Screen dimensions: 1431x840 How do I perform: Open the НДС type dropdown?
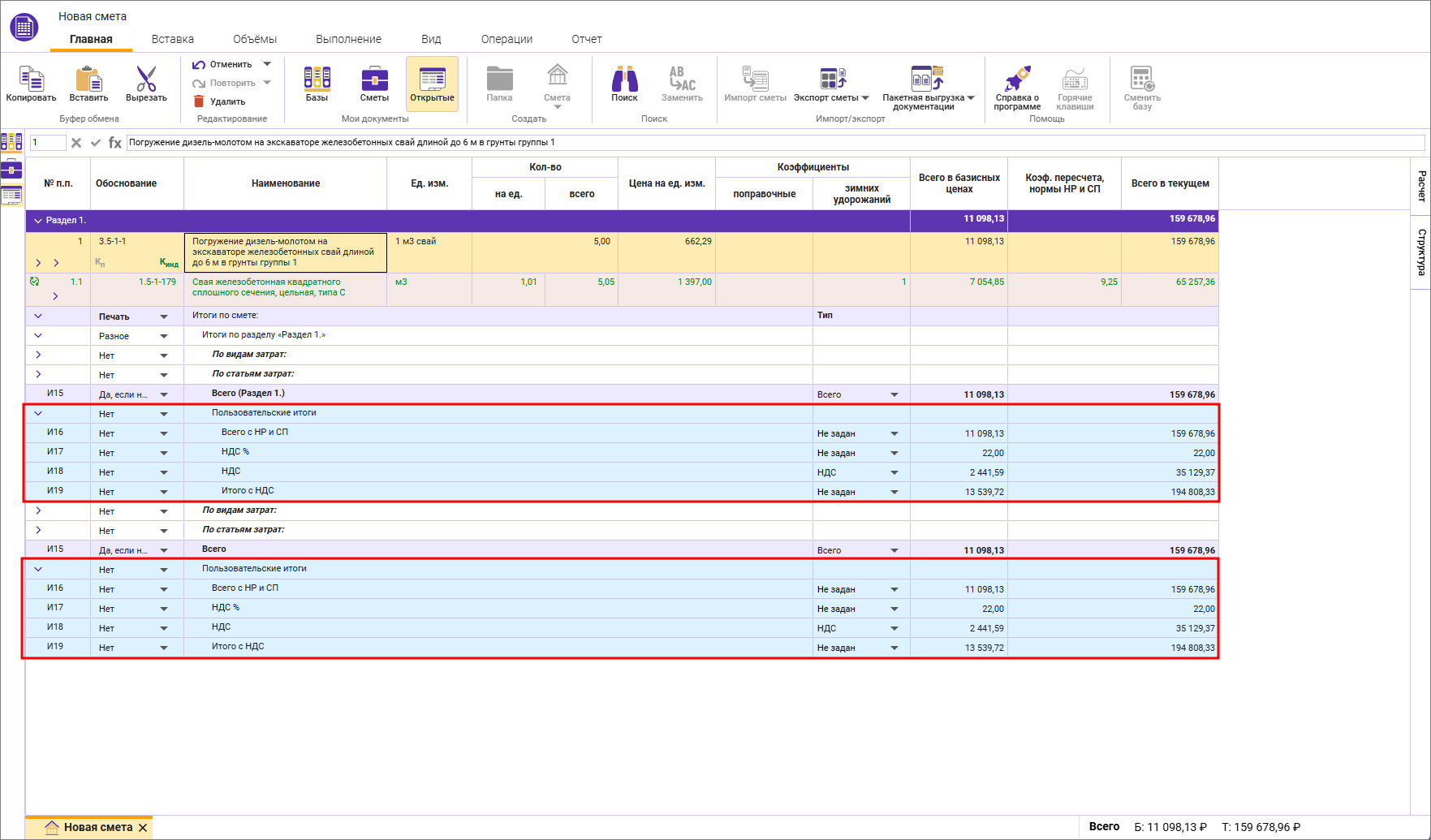[894, 472]
